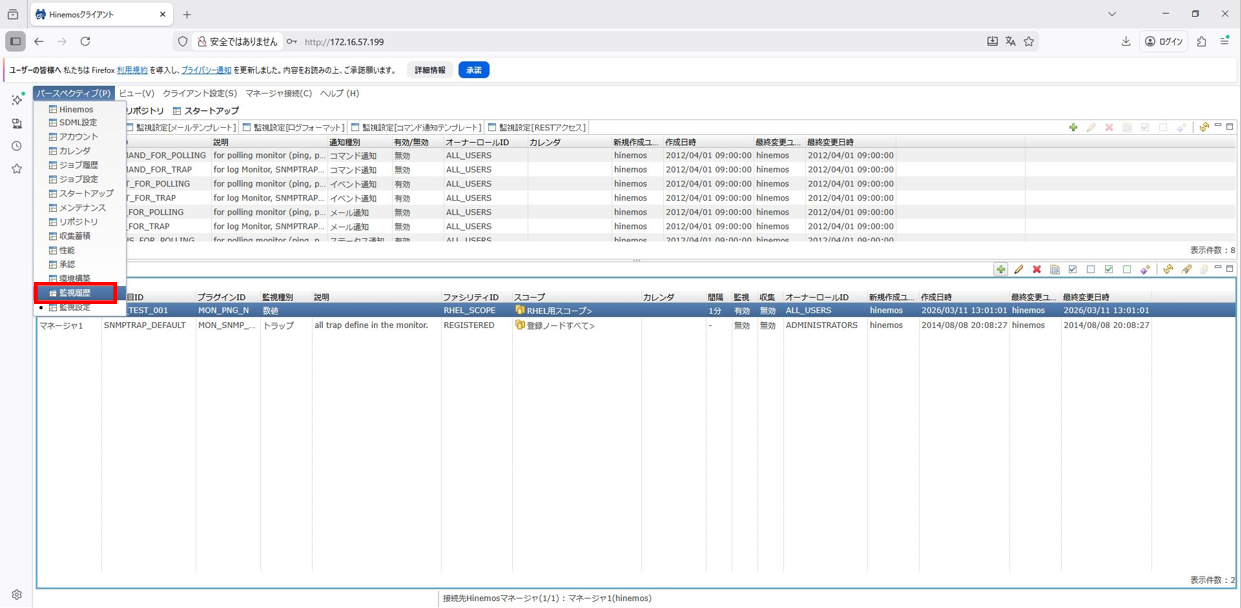Open the ビュー(V) menu
The image size is (1241, 608).
137,93
